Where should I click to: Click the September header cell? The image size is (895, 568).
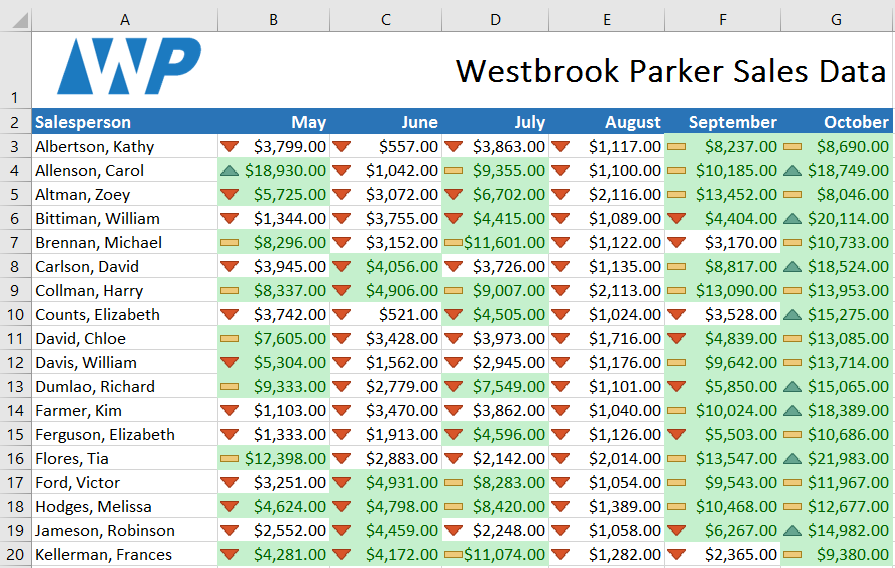point(732,123)
